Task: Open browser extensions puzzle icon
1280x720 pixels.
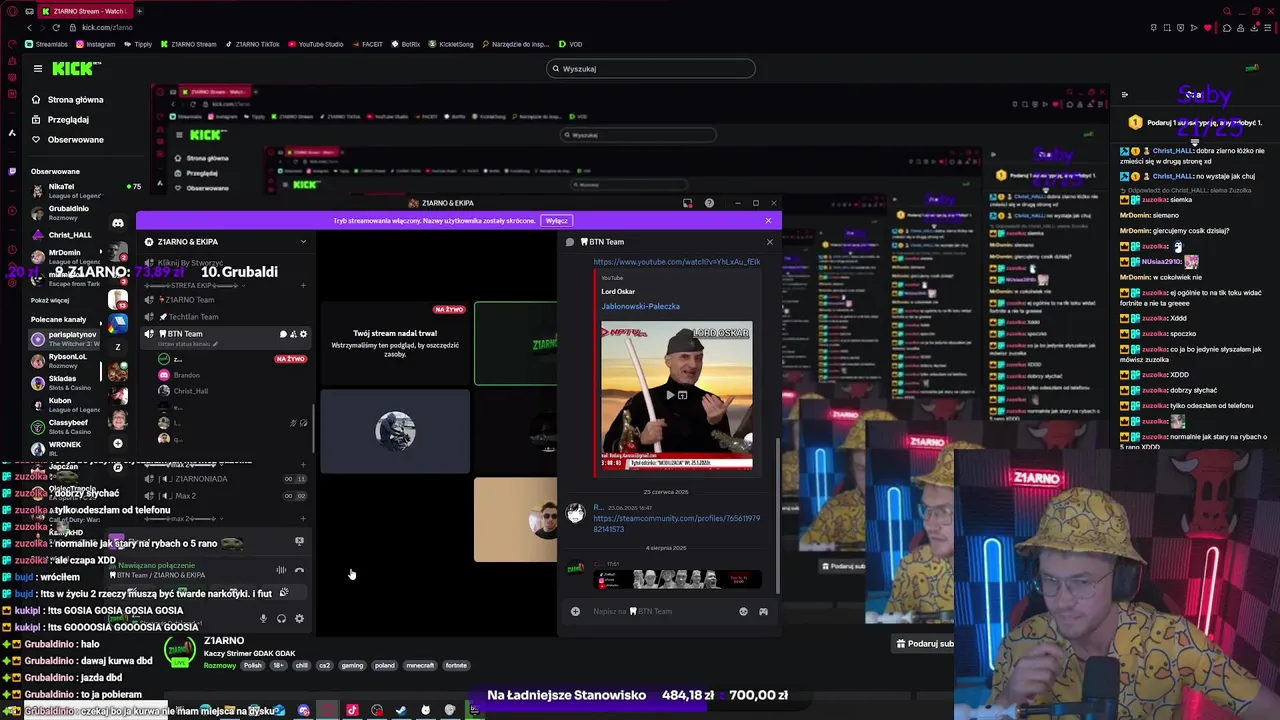Action: 1227,27
